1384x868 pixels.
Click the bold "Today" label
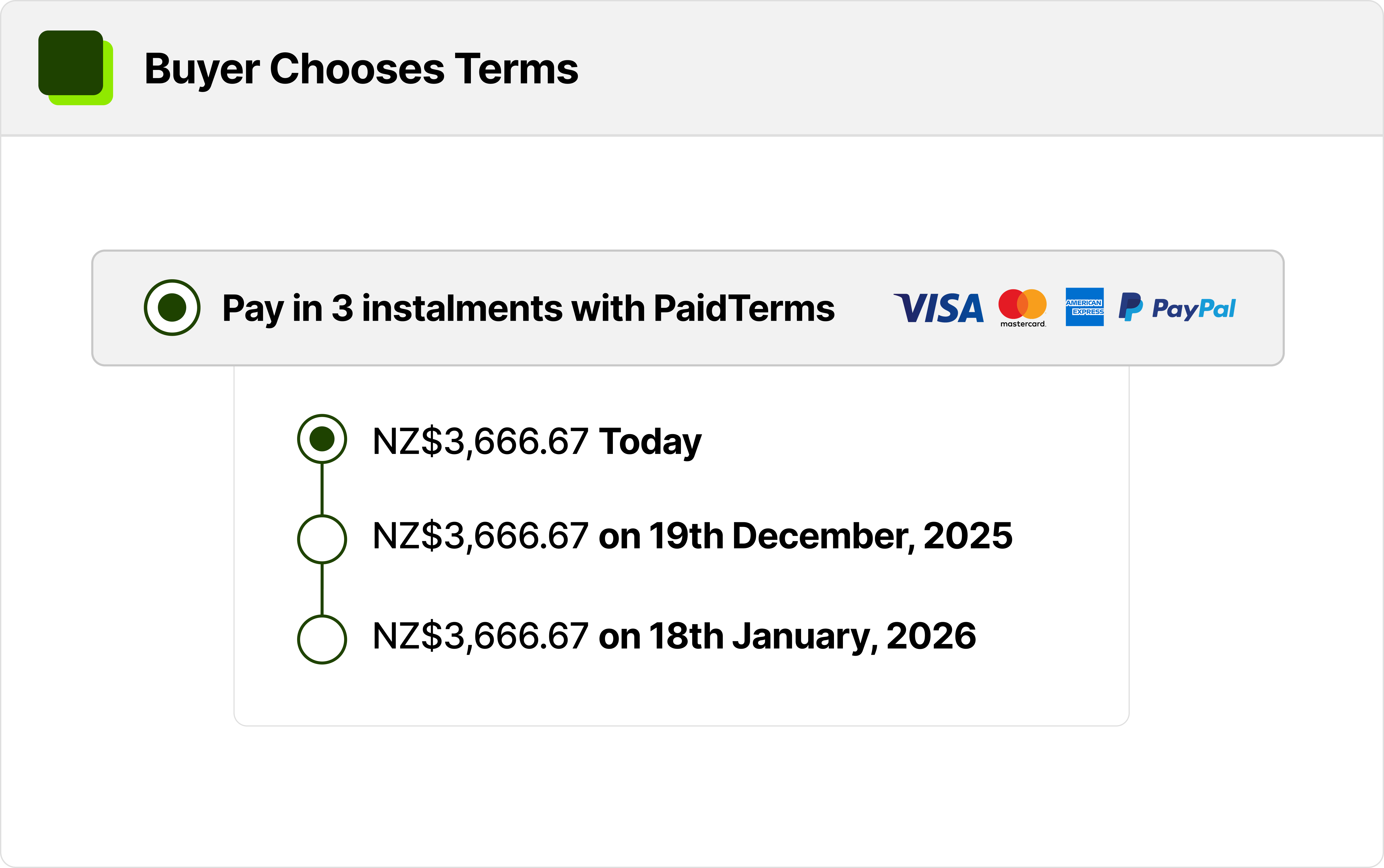point(650,441)
